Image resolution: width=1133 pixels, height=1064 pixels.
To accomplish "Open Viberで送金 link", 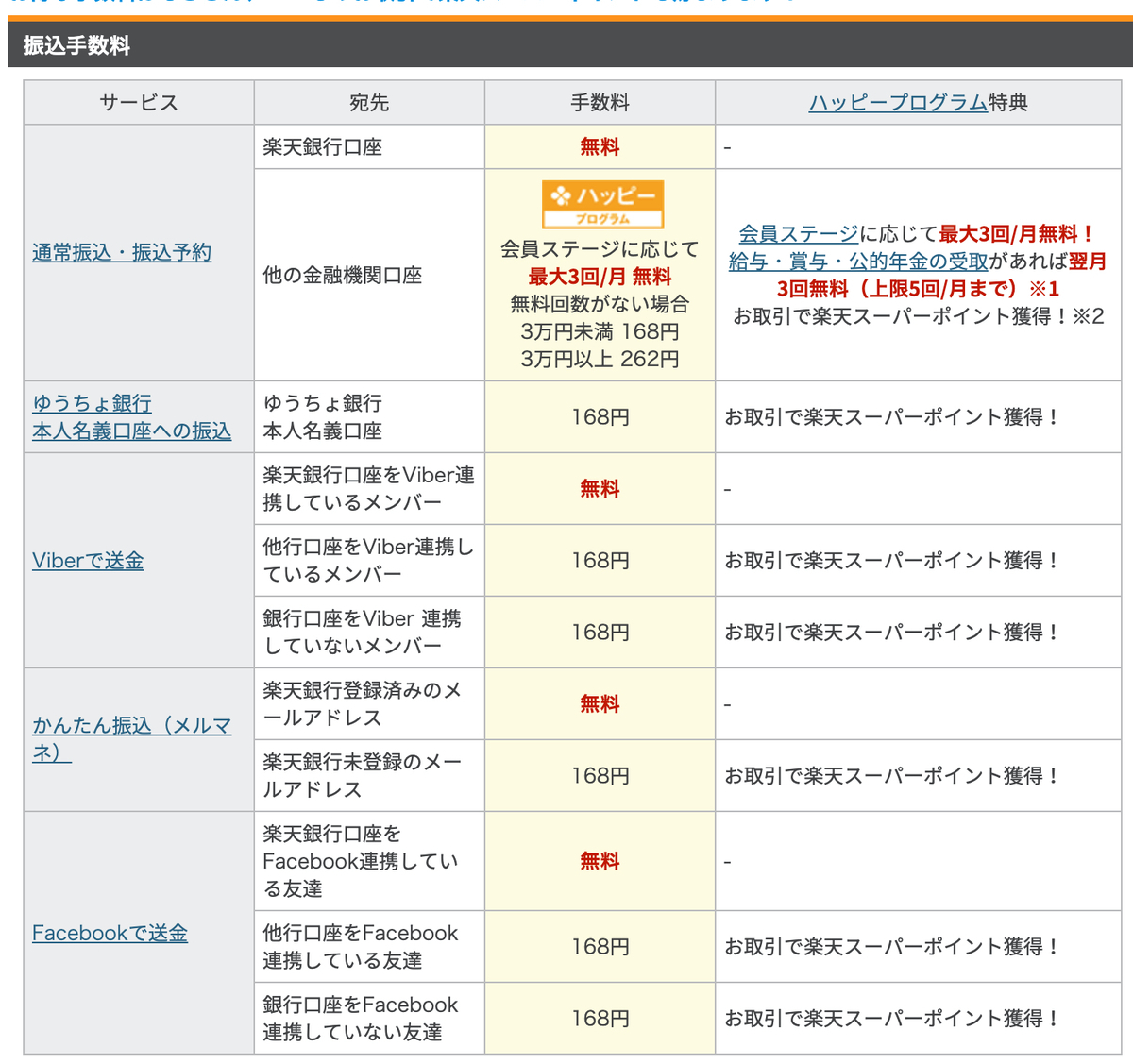I will pos(88,561).
